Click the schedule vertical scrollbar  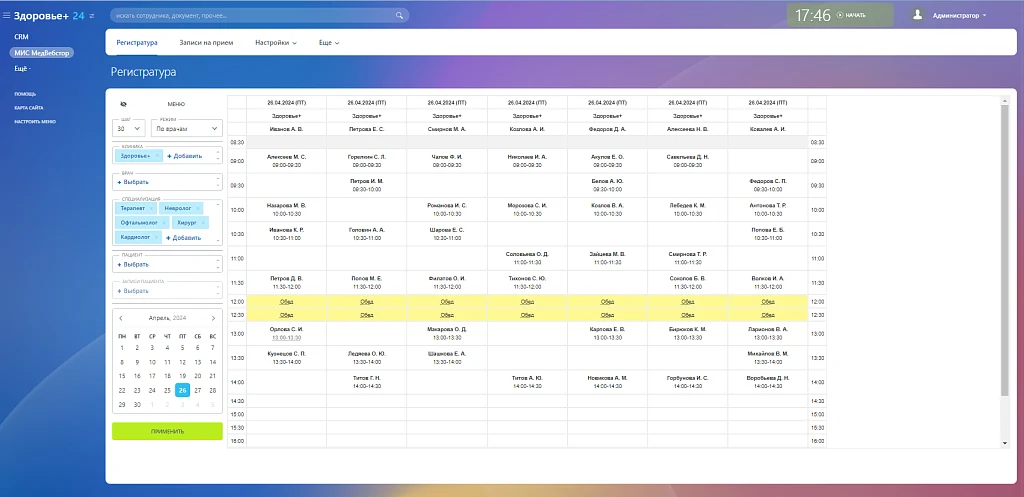tap(1004, 248)
